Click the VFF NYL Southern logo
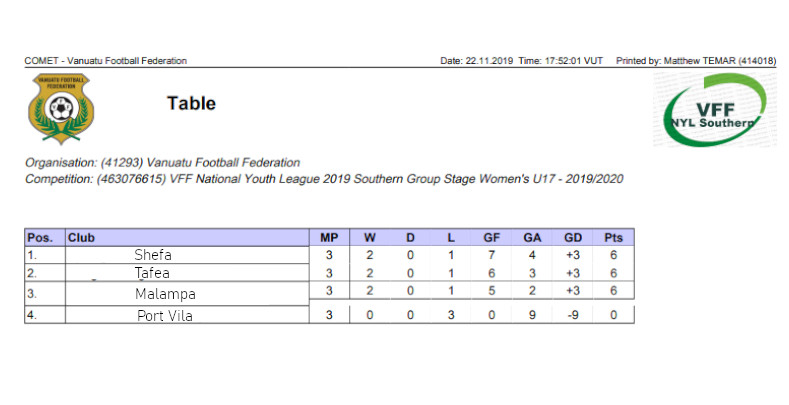Screen dimensions: 789x405 coord(715,110)
